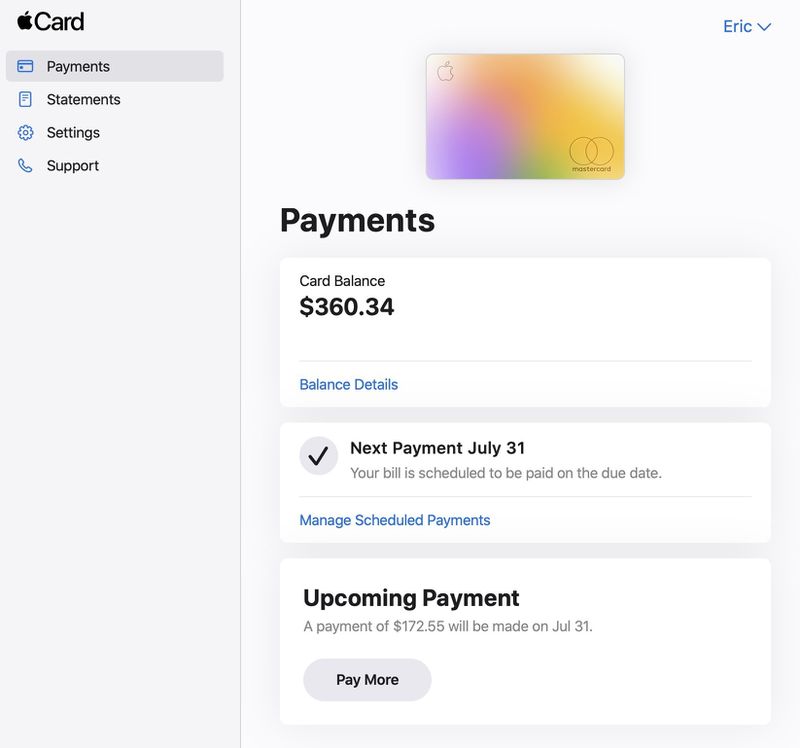The width and height of the screenshot is (800, 748).
Task: Open Manage Scheduled Payments
Action: pyautogui.click(x=394, y=520)
